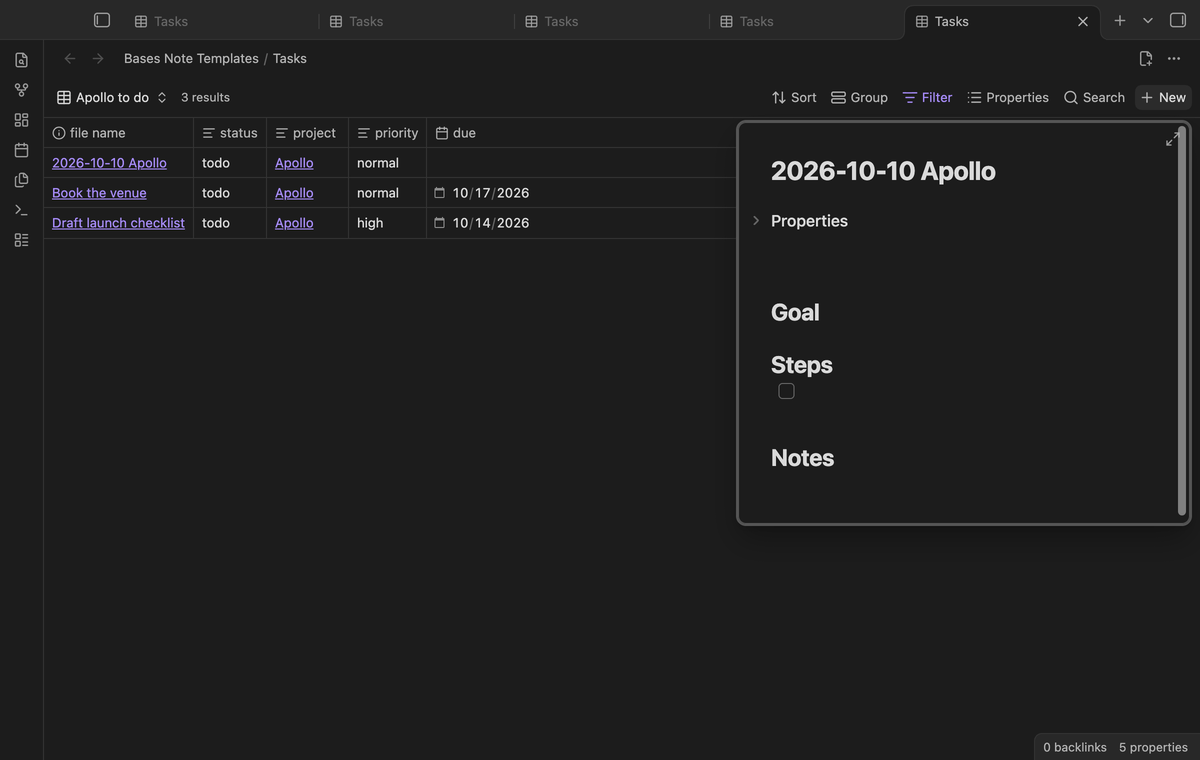Image resolution: width=1200 pixels, height=760 pixels.
Task: Open daily note calendar icon
Action: (x=21, y=150)
